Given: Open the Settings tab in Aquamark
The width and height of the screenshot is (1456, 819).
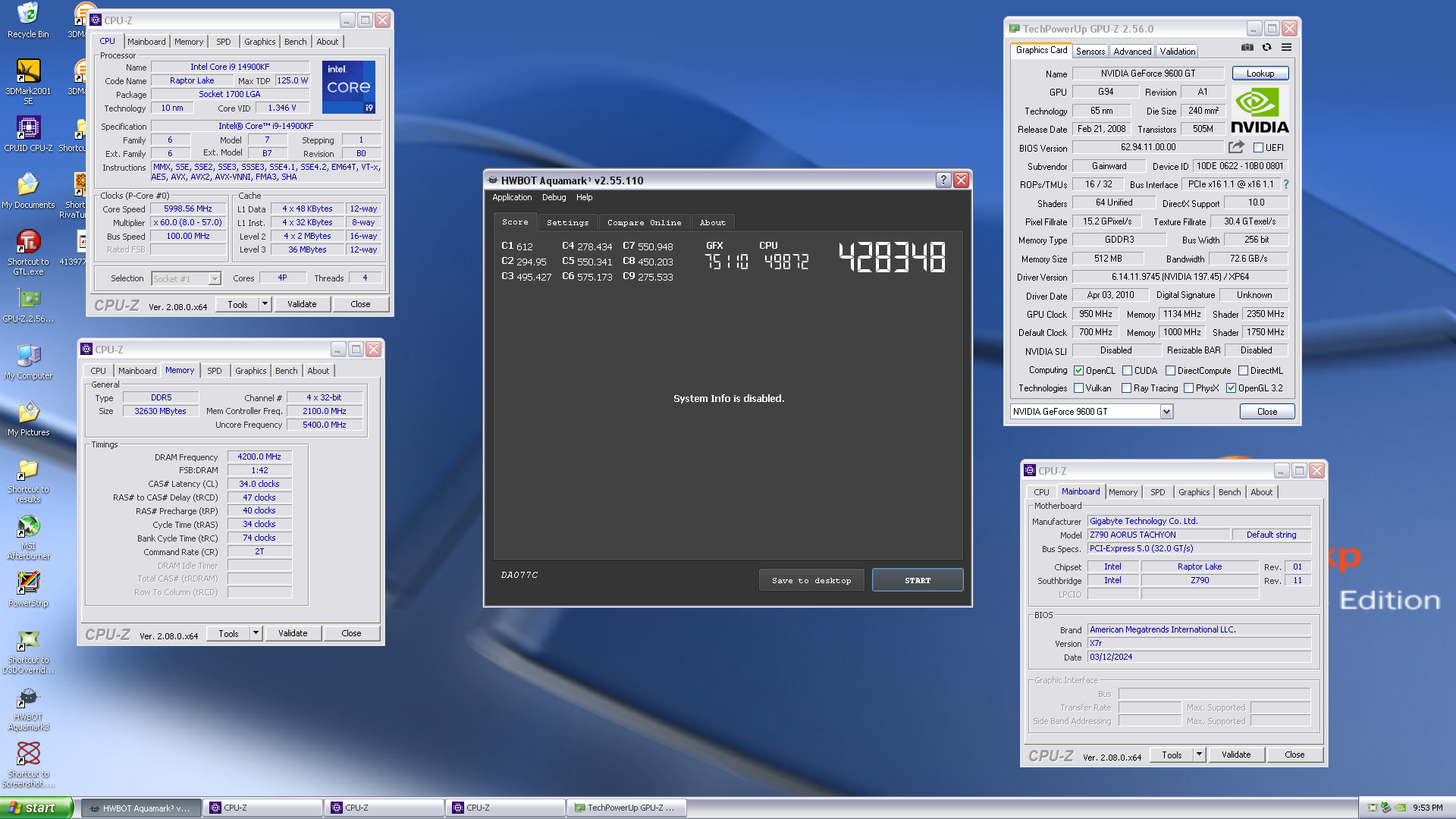Looking at the screenshot, I should (x=567, y=222).
